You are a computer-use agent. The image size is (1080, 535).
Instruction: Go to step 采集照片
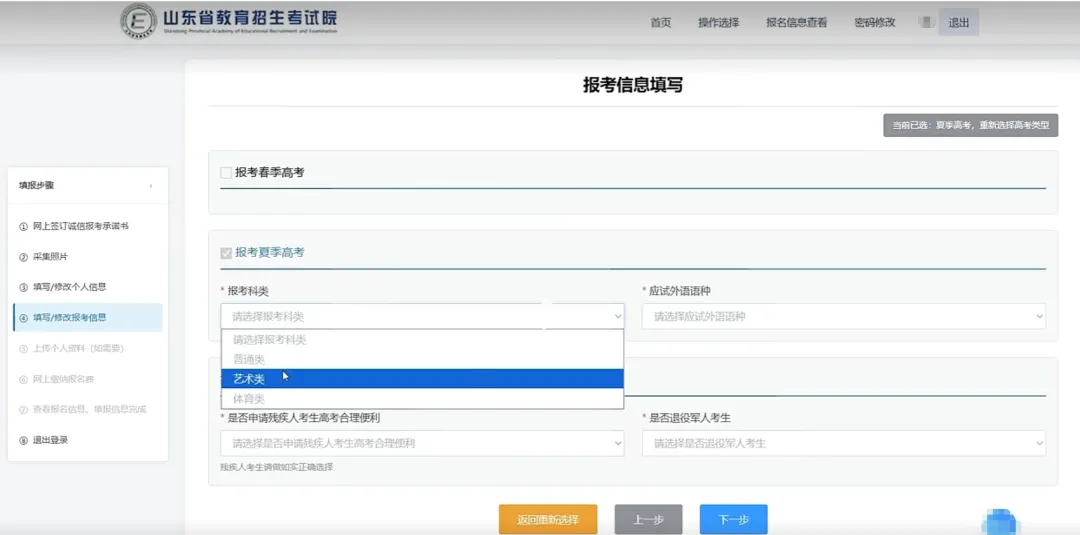point(43,257)
